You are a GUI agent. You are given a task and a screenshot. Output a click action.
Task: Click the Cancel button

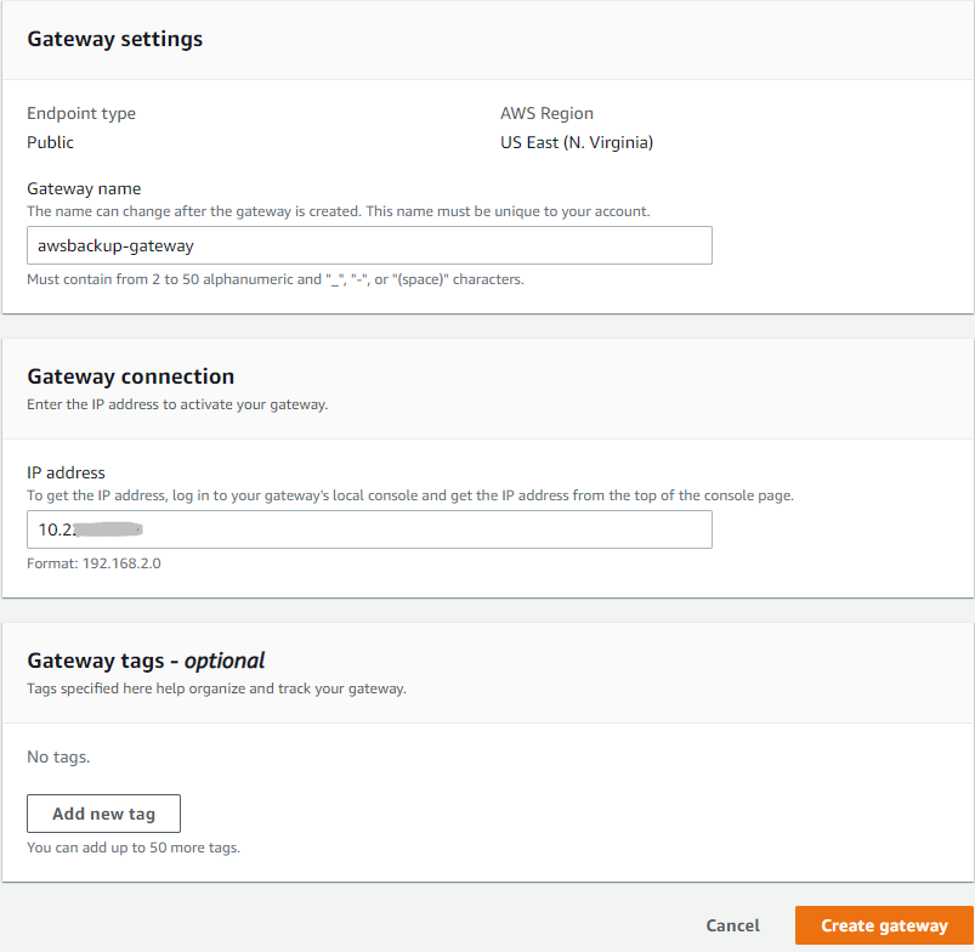[x=732, y=925]
